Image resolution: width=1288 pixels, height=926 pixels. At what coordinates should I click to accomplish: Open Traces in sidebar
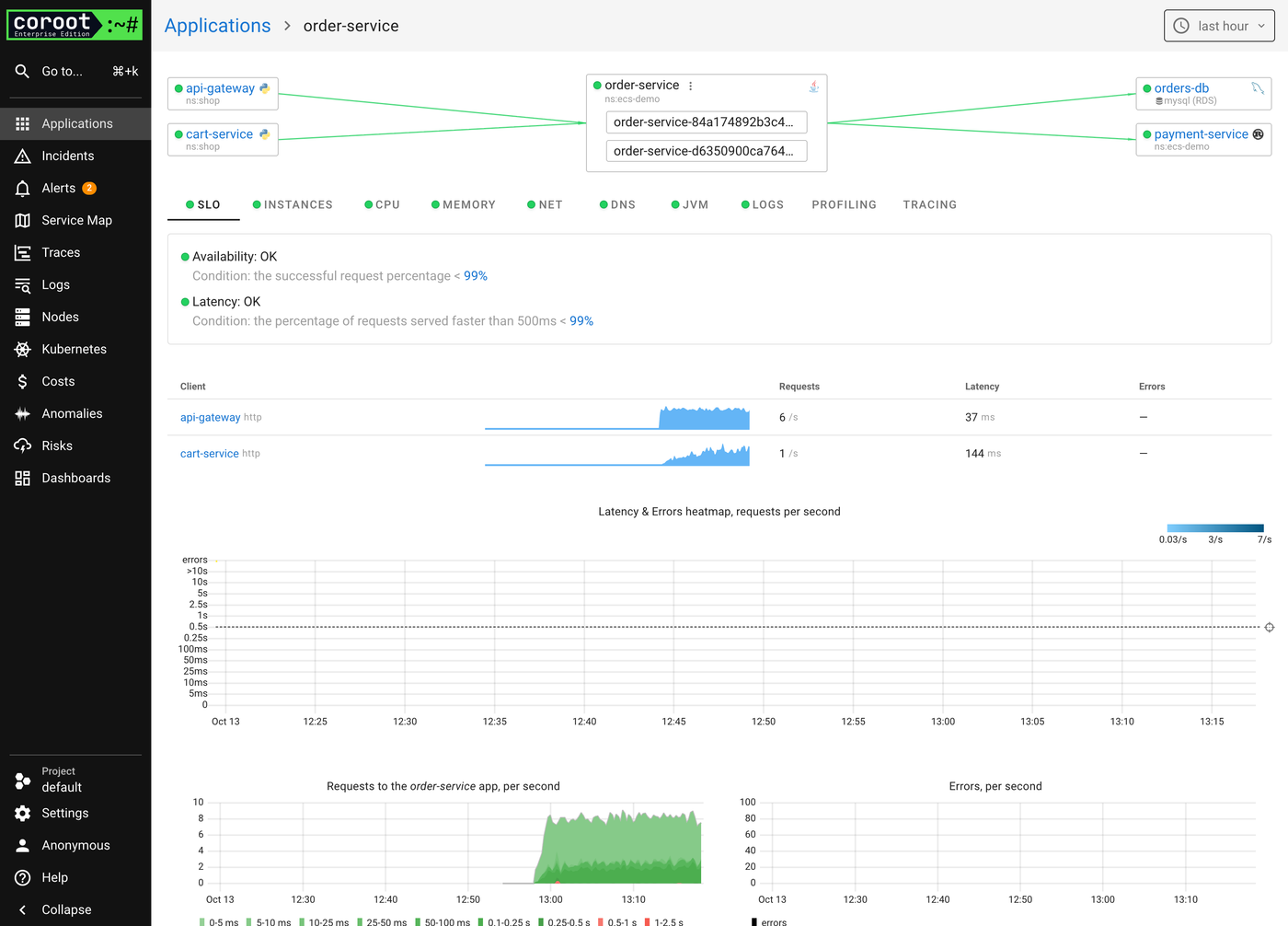pyautogui.click(x=75, y=252)
